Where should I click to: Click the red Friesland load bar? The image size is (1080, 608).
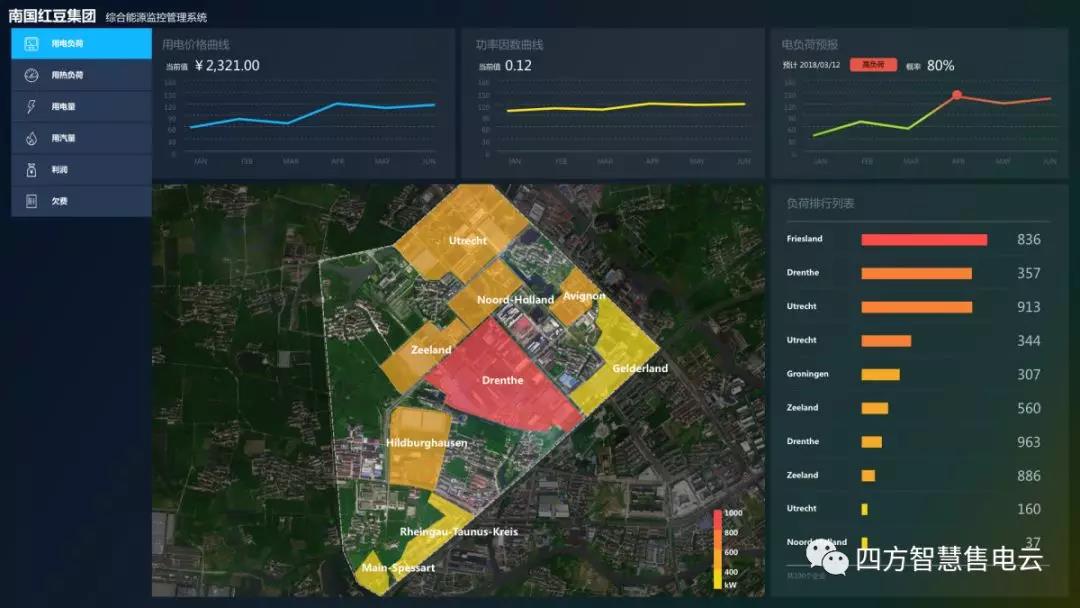coord(923,240)
